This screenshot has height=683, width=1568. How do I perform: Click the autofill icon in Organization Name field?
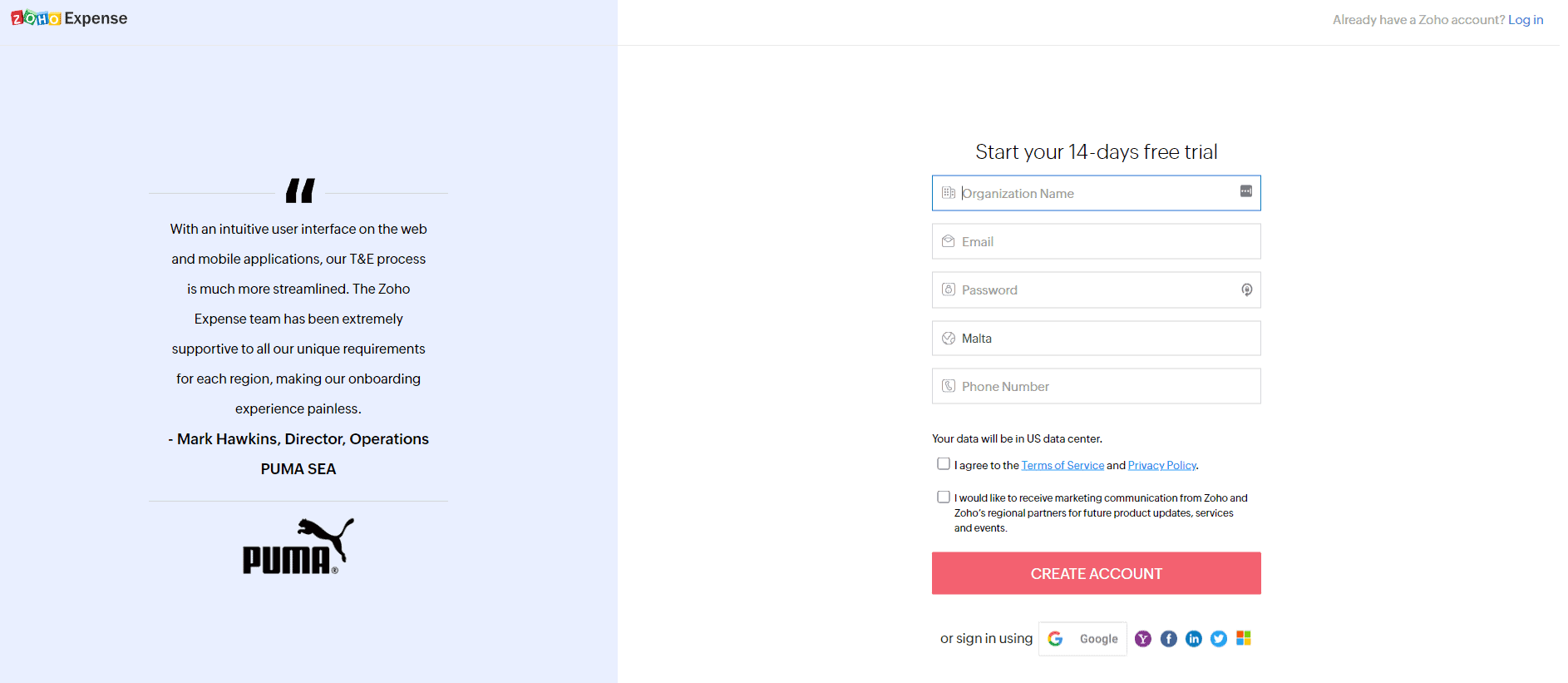[1245, 191]
